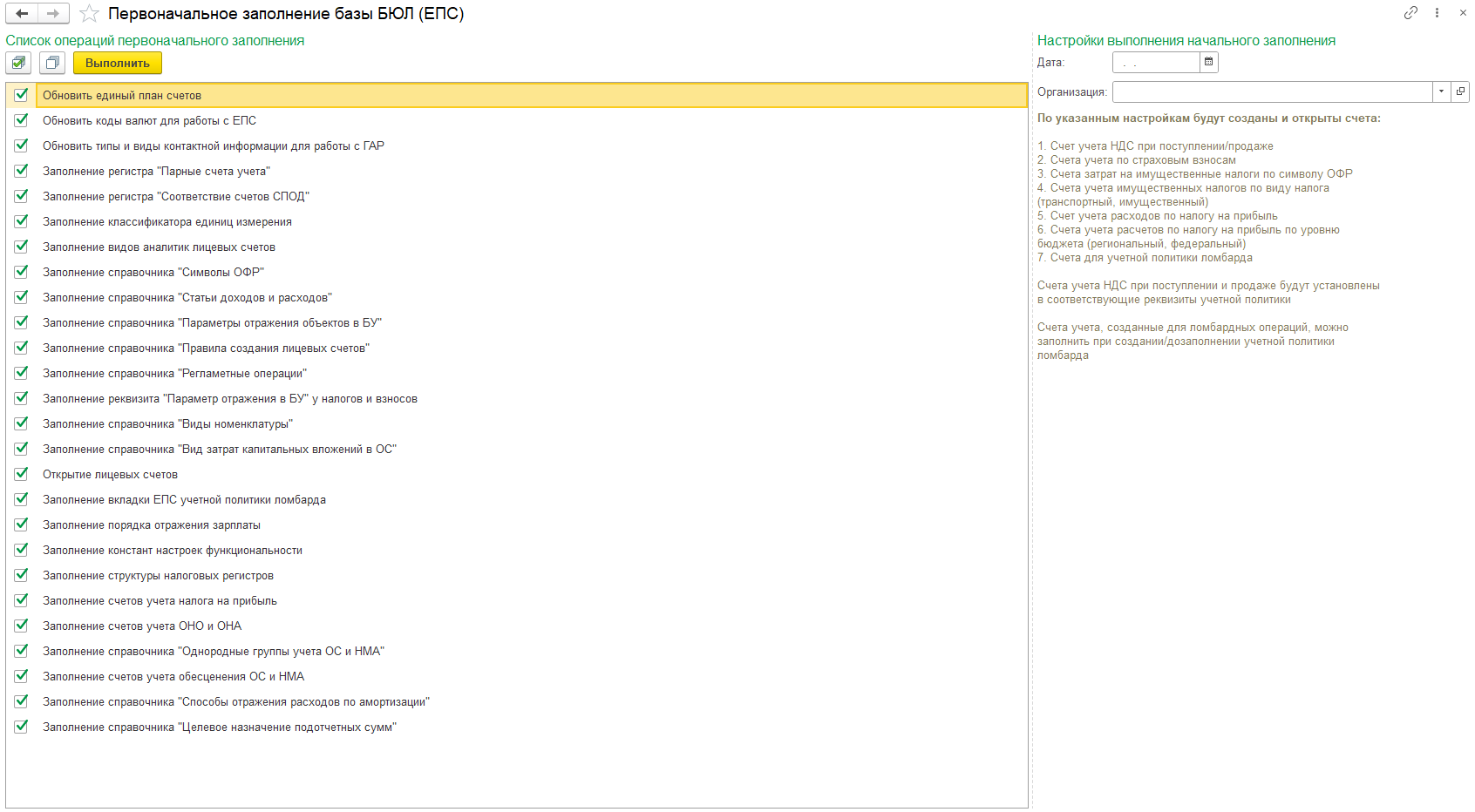Add page to favorites with star icon
The image size is (1475, 812).
coord(89,14)
